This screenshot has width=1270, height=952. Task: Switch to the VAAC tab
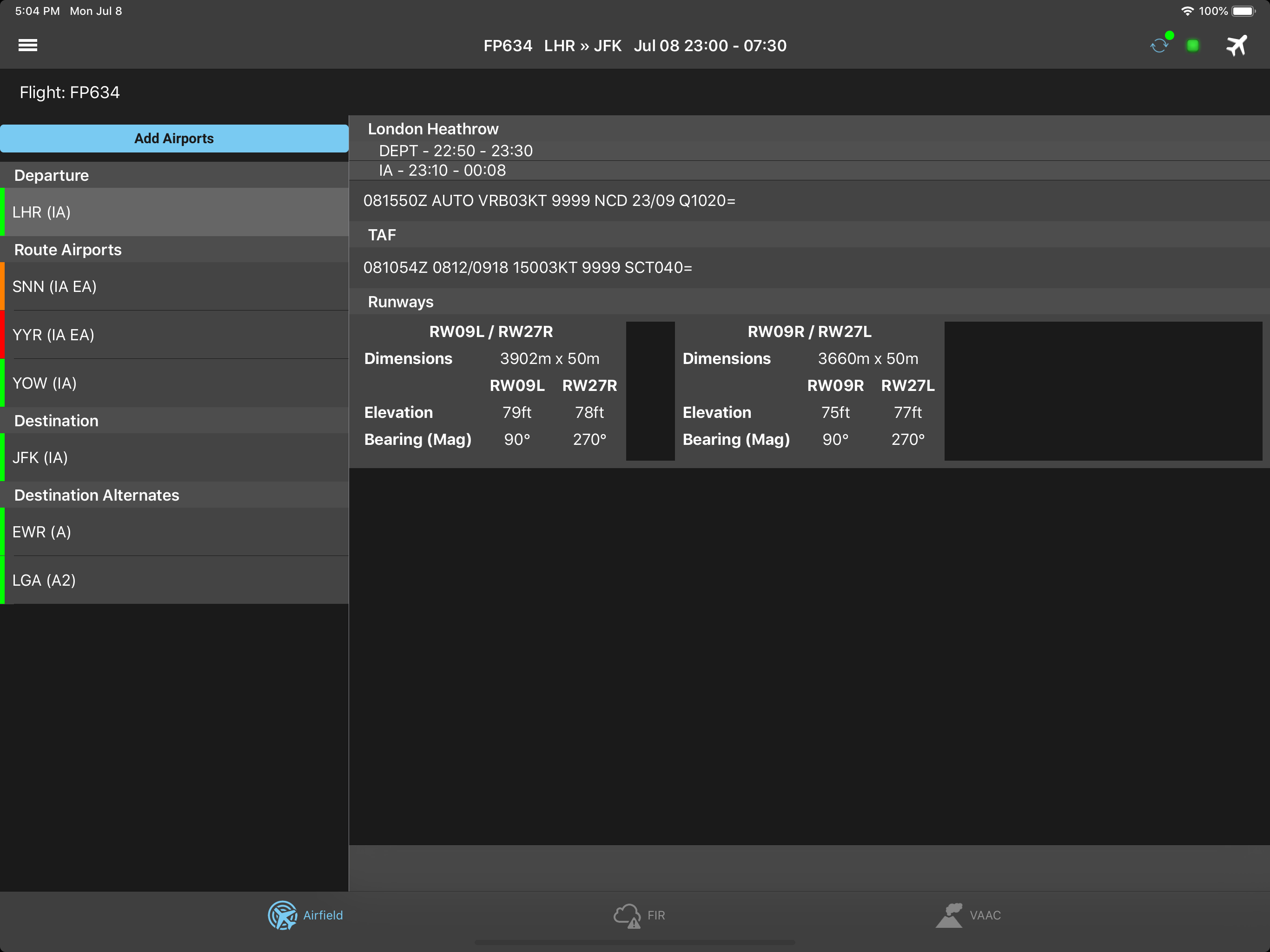(985, 915)
